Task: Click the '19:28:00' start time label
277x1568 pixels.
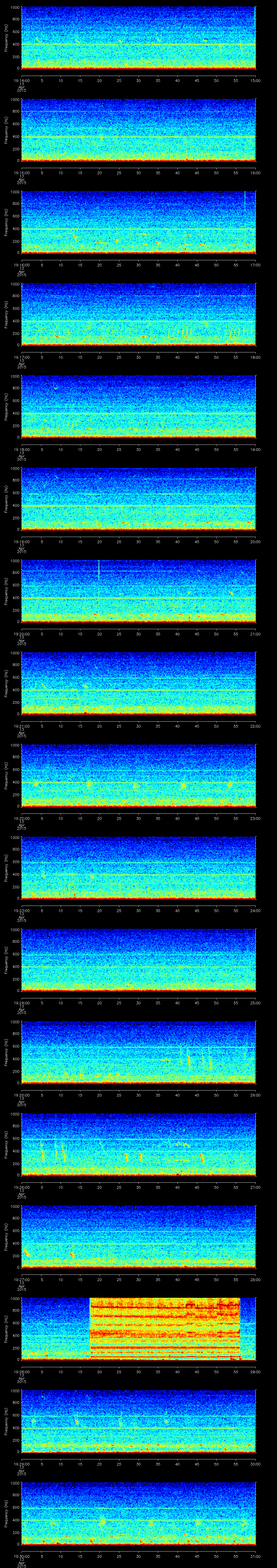Action: tap(21, 1371)
